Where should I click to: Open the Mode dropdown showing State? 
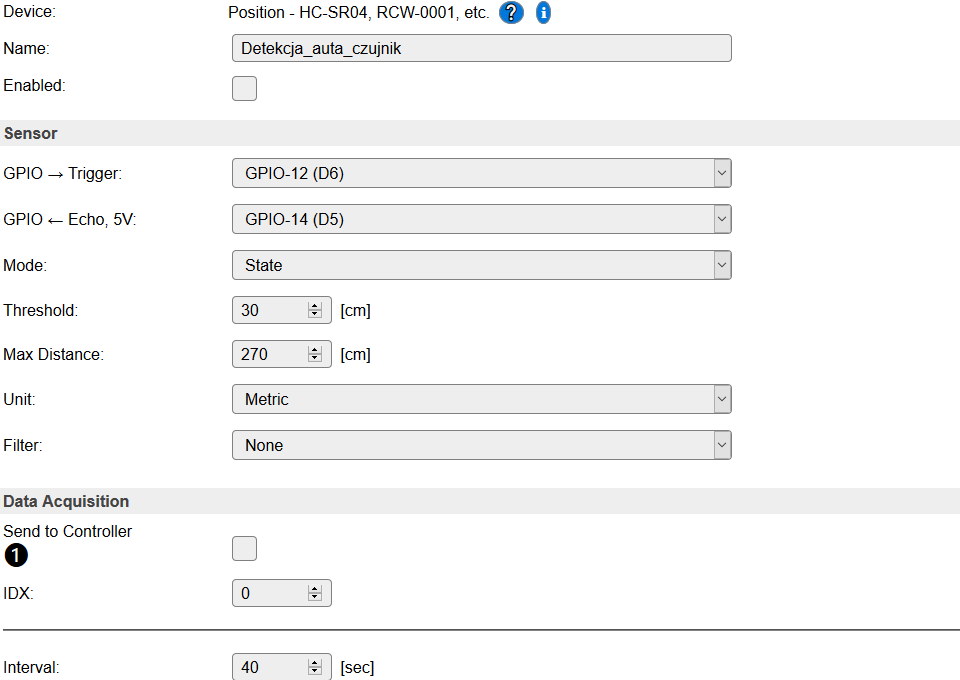click(x=481, y=265)
